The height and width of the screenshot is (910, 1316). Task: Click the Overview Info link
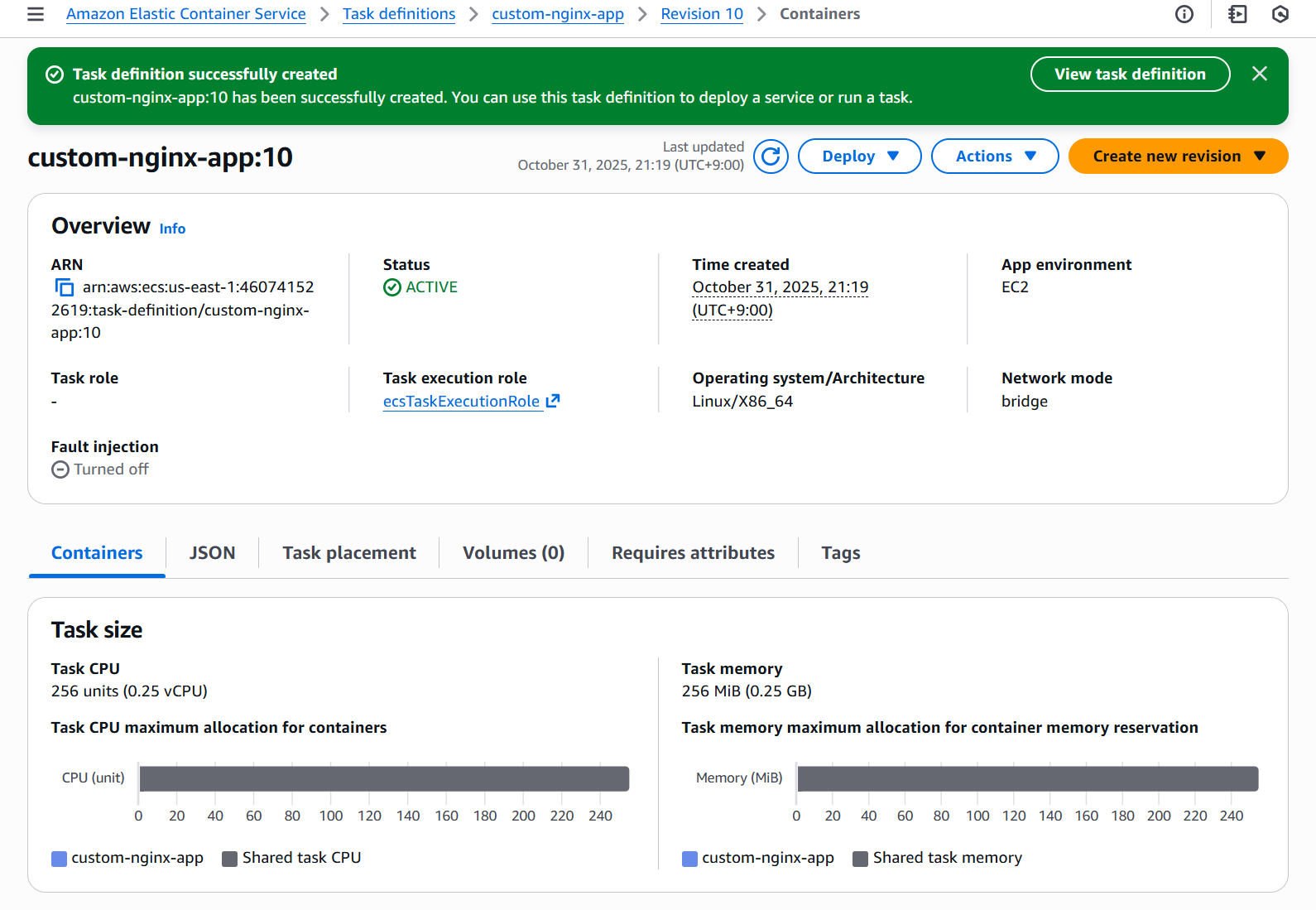tap(172, 229)
